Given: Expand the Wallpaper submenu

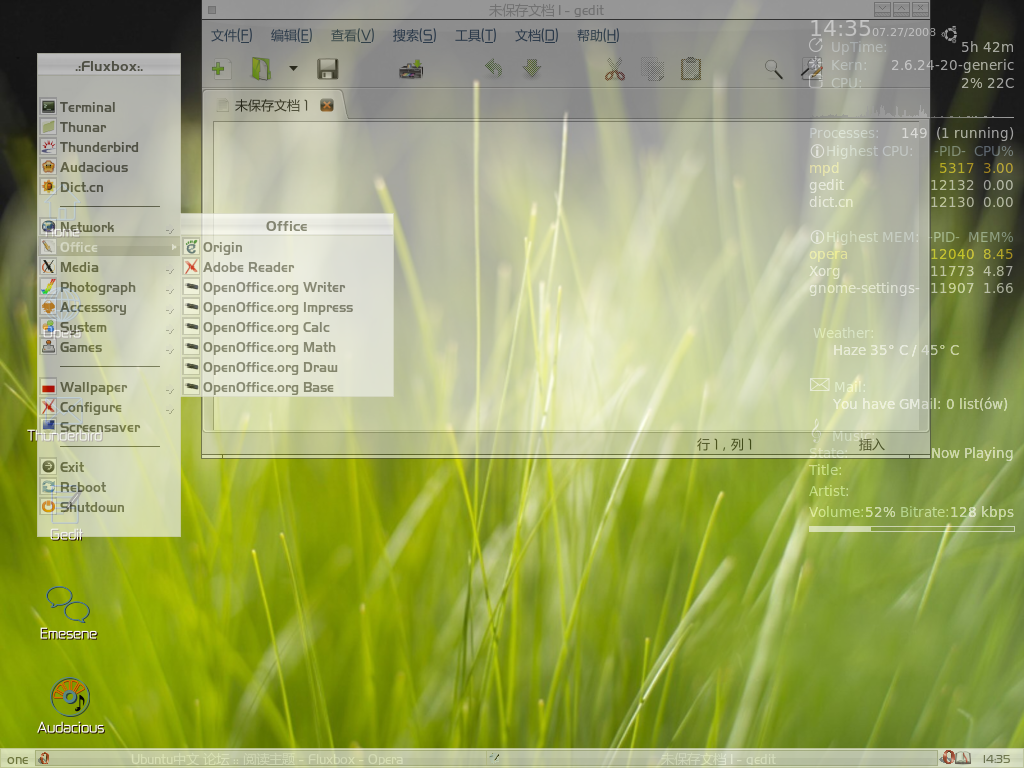Looking at the screenshot, I should pyautogui.click(x=108, y=387).
